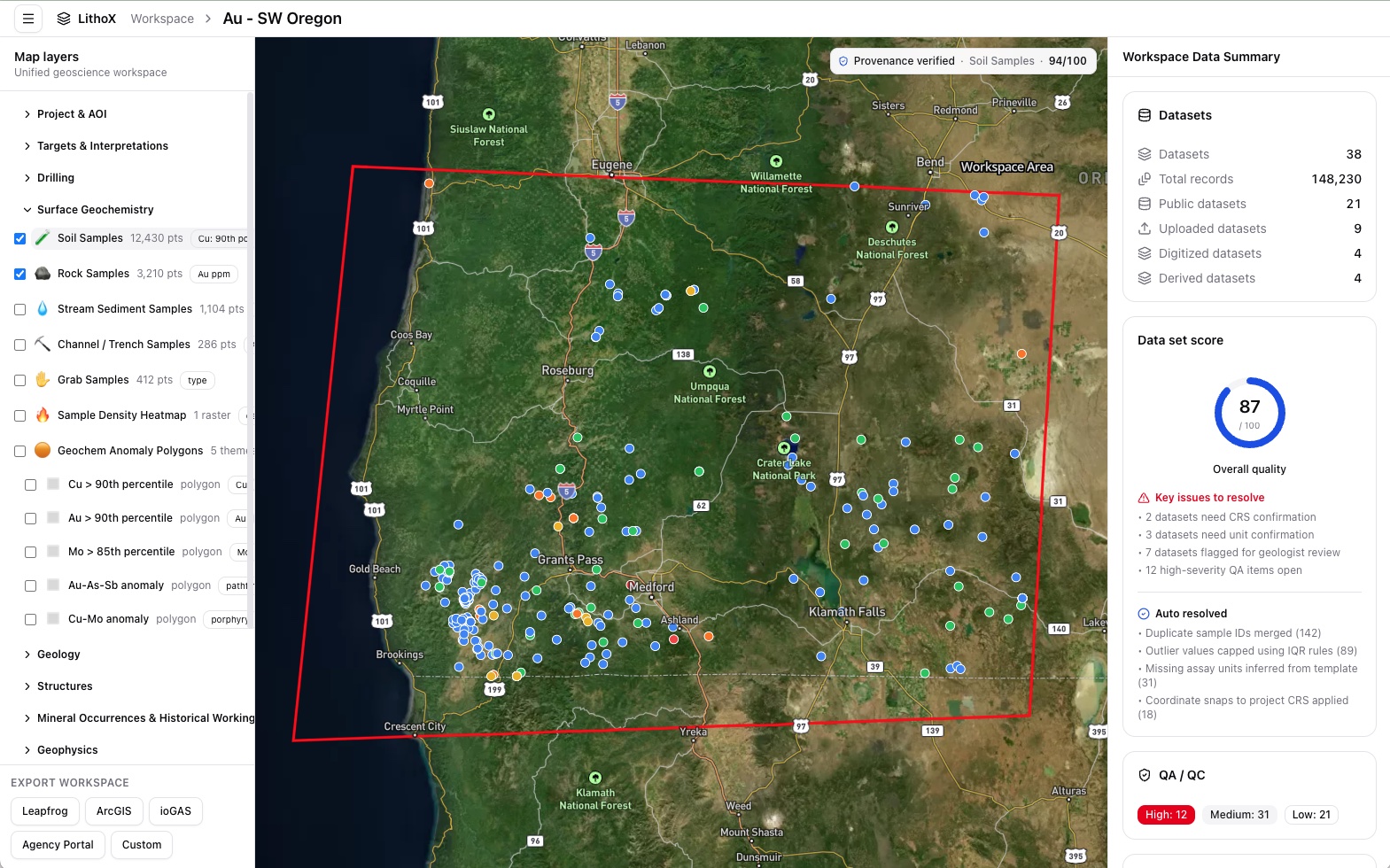Open the hamburger menu button
Image resolution: width=1390 pixels, height=868 pixels.
[28, 19]
